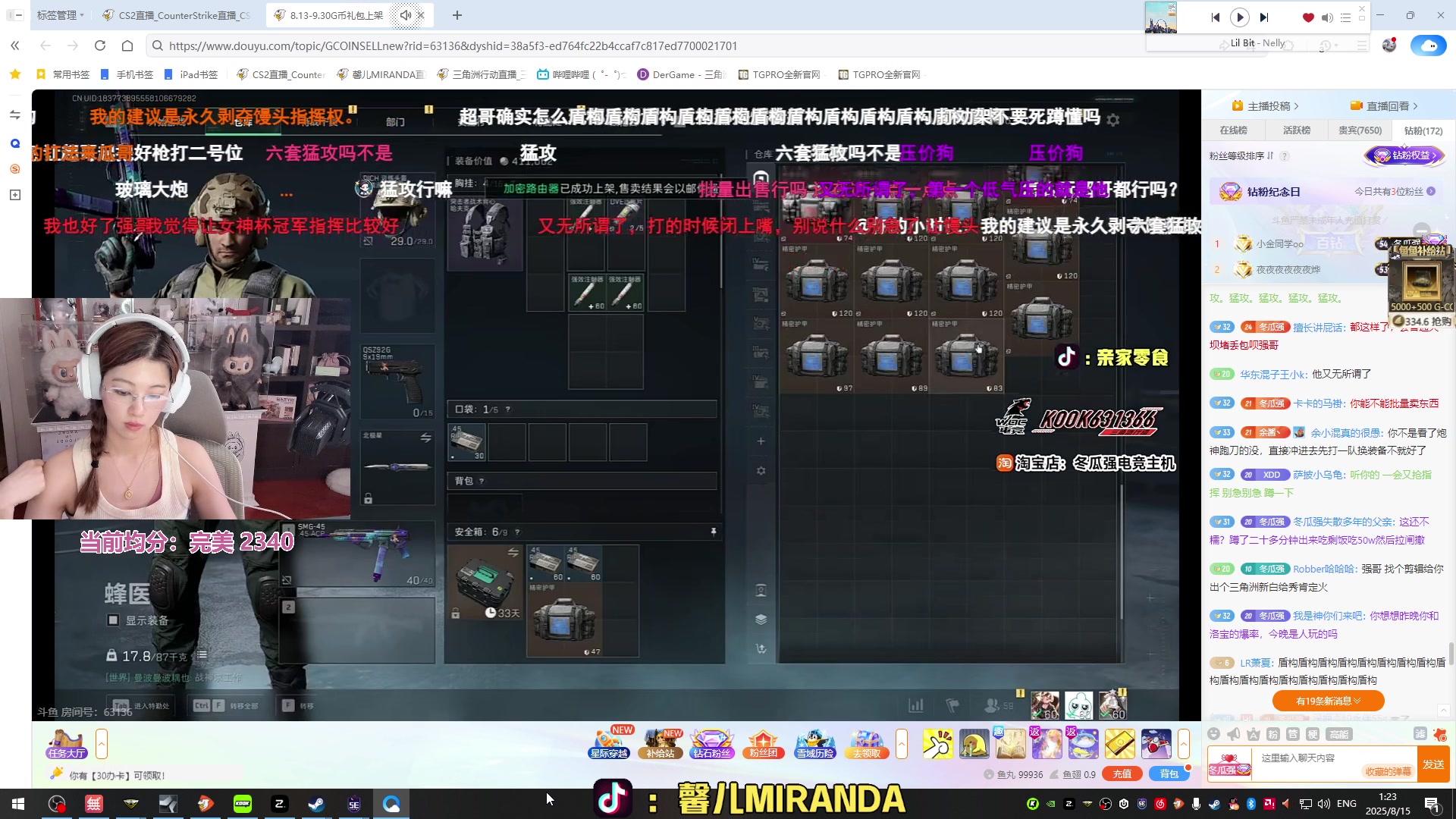Open the 粉丝团 icon
This screenshot has width=1456, height=819.
click(763, 744)
